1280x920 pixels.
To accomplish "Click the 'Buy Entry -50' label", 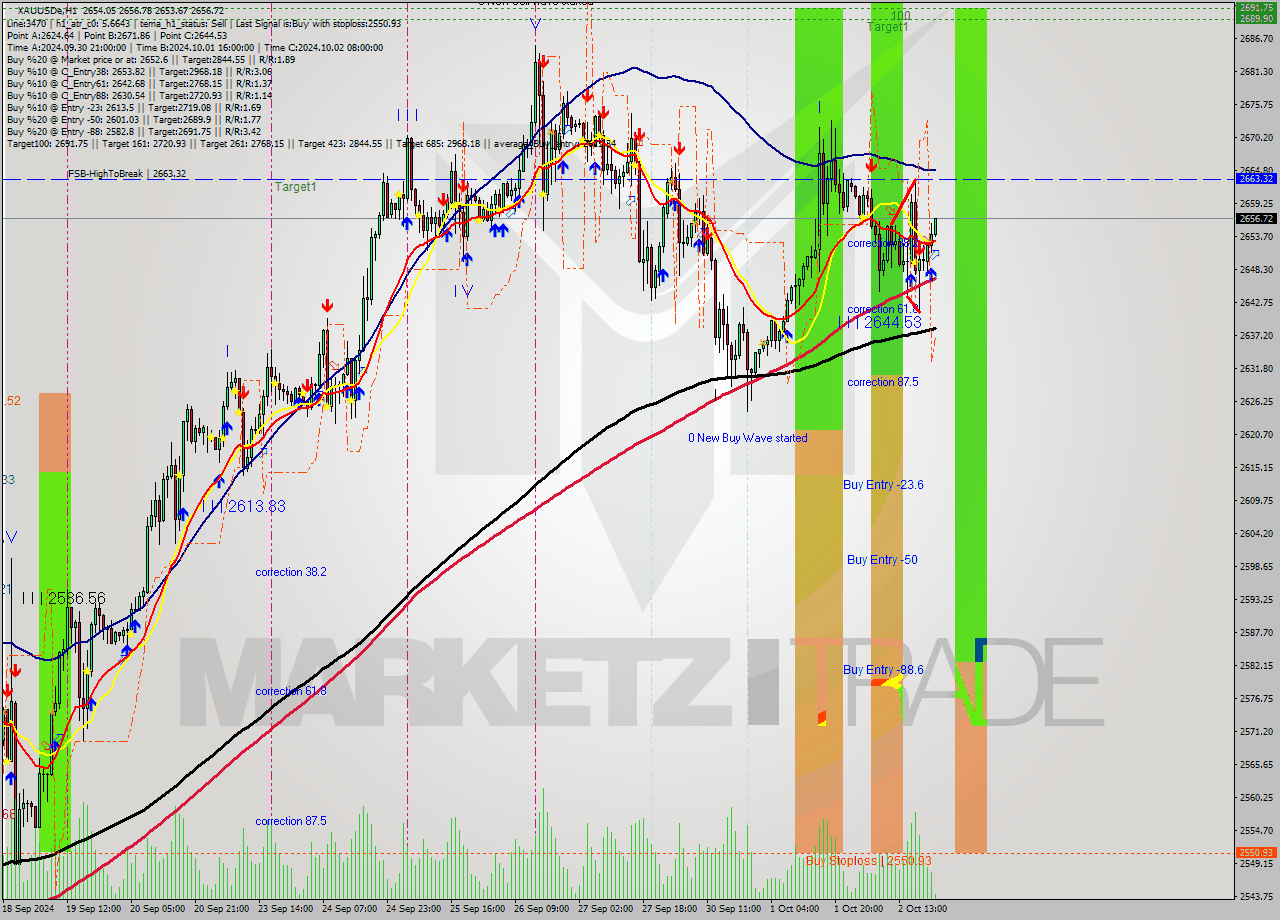I will click(882, 560).
